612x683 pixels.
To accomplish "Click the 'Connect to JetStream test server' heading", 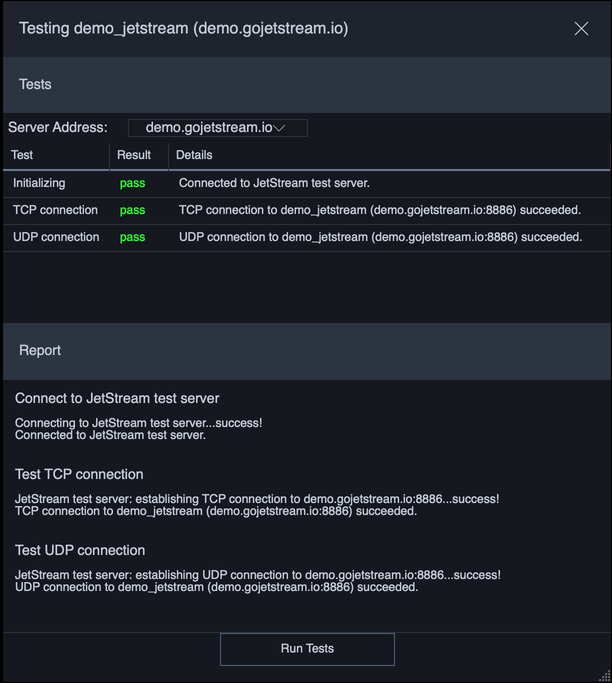I will click(117, 398).
